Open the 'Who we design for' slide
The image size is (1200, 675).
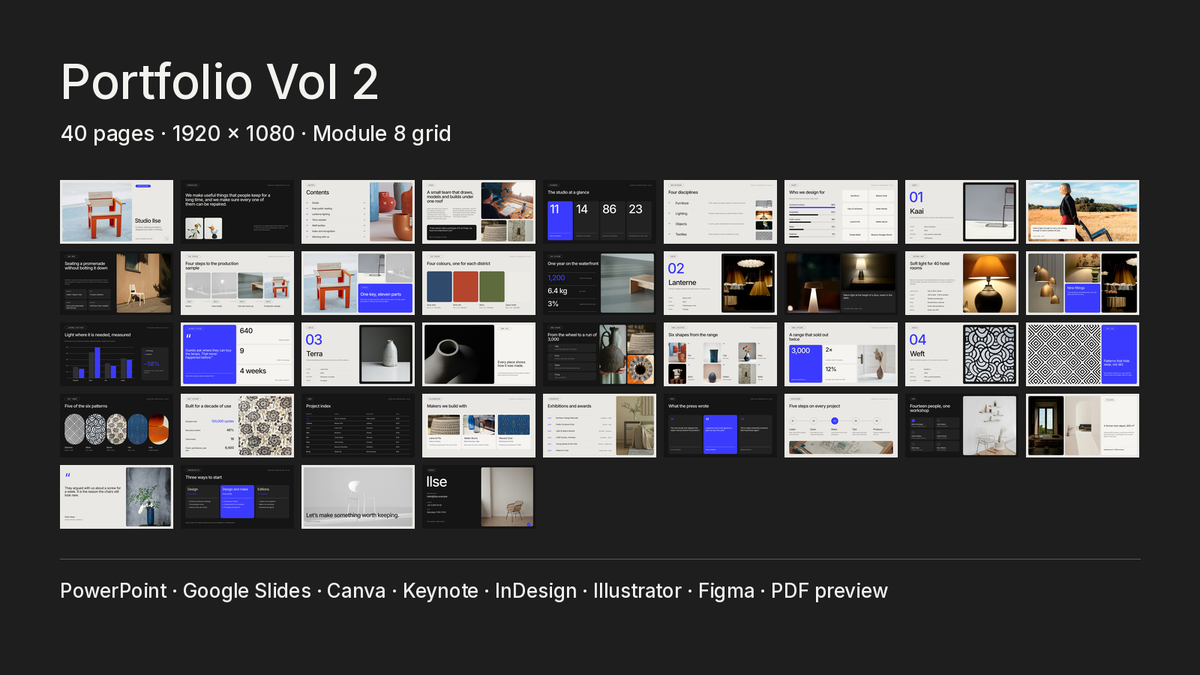(x=841, y=212)
